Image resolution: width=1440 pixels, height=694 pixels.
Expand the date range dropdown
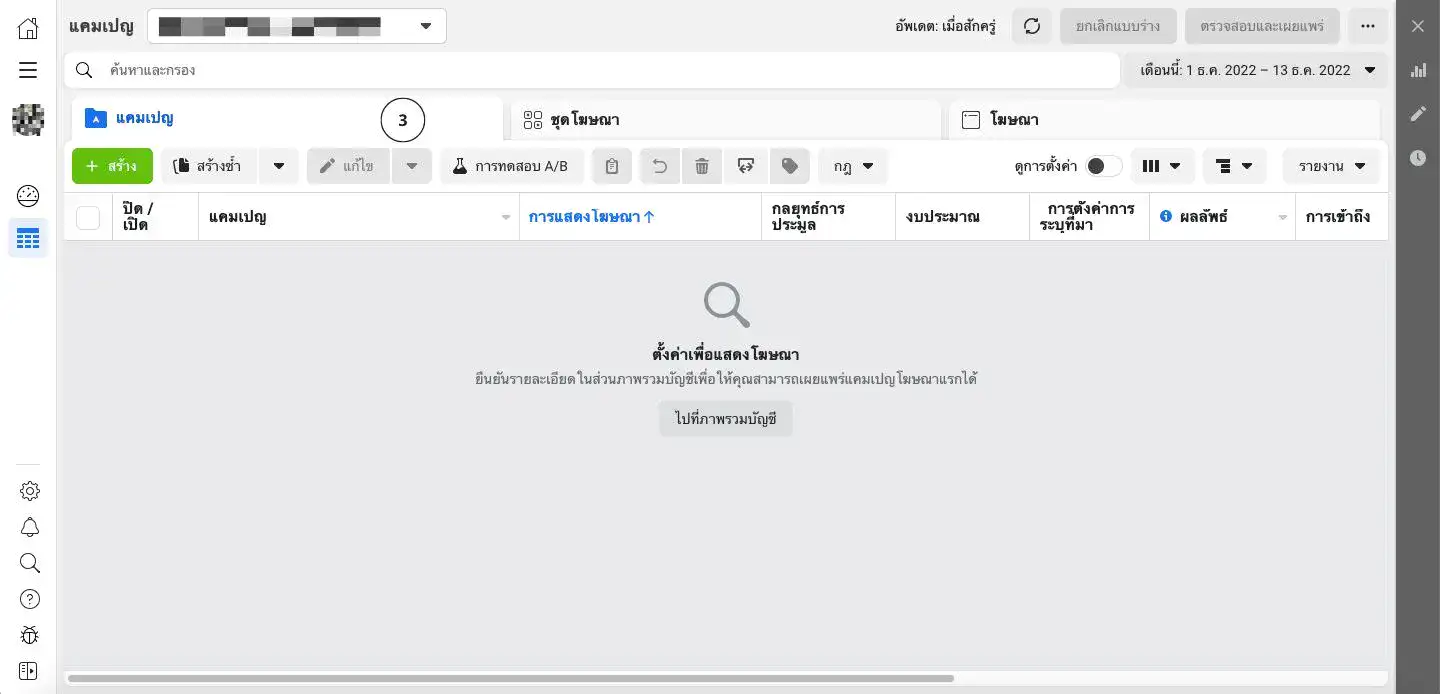[x=1257, y=70]
